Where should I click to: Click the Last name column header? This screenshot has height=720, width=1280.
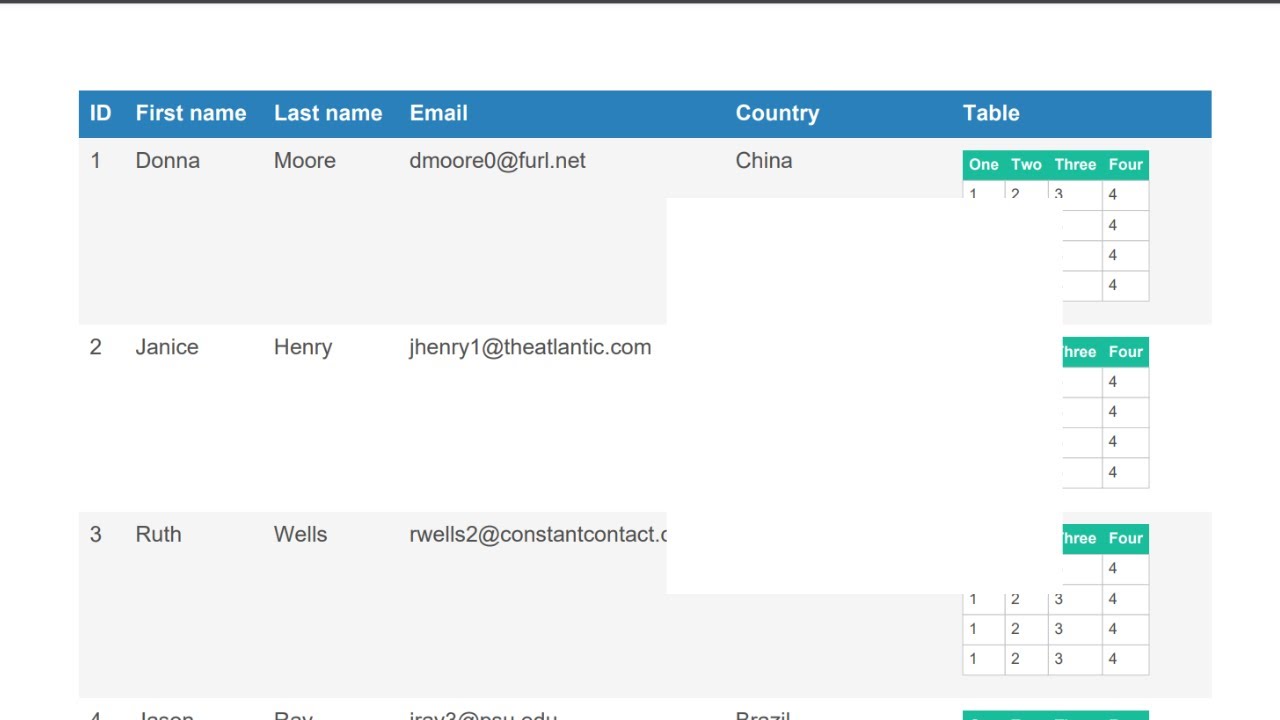(x=328, y=113)
